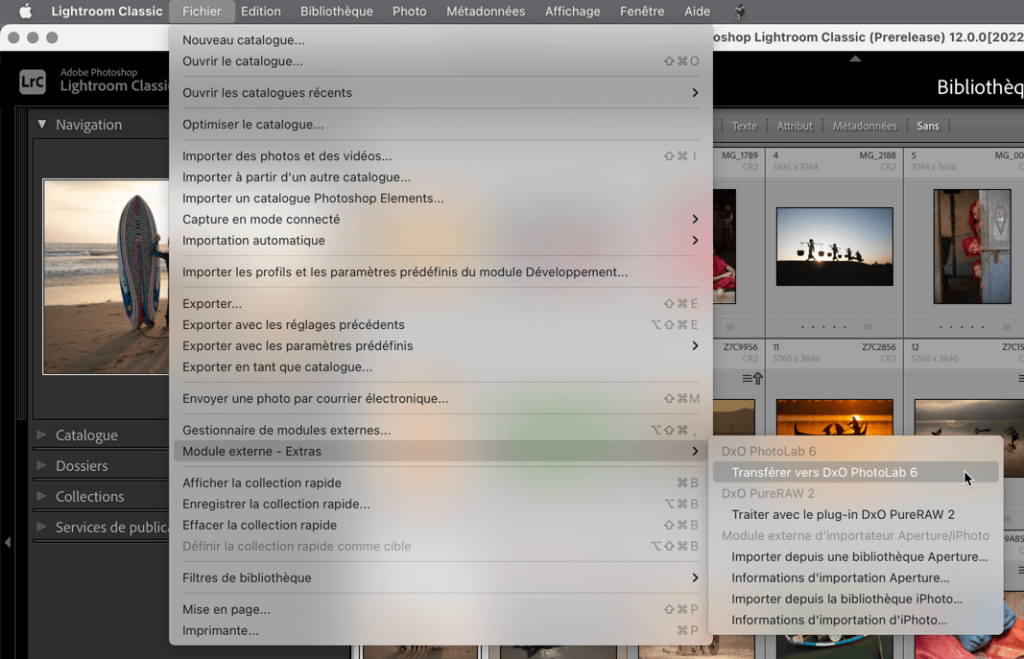The width and height of the screenshot is (1024, 659).
Task: Expand Exporter avec les paramètres prédéfinis submenu
Action: pyautogui.click(x=440, y=346)
